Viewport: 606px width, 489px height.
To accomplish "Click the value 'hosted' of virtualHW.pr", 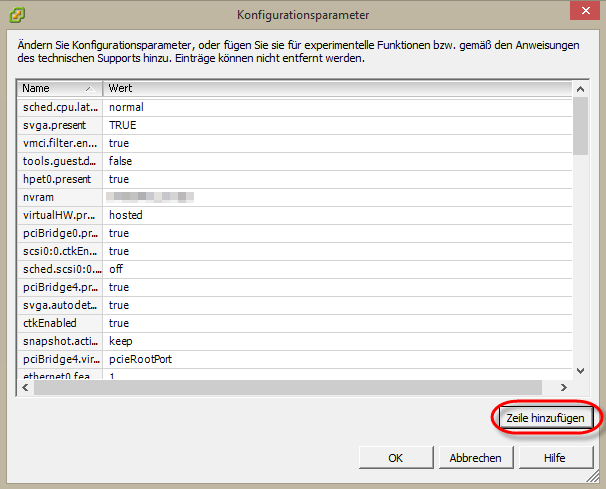I will (126, 215).
